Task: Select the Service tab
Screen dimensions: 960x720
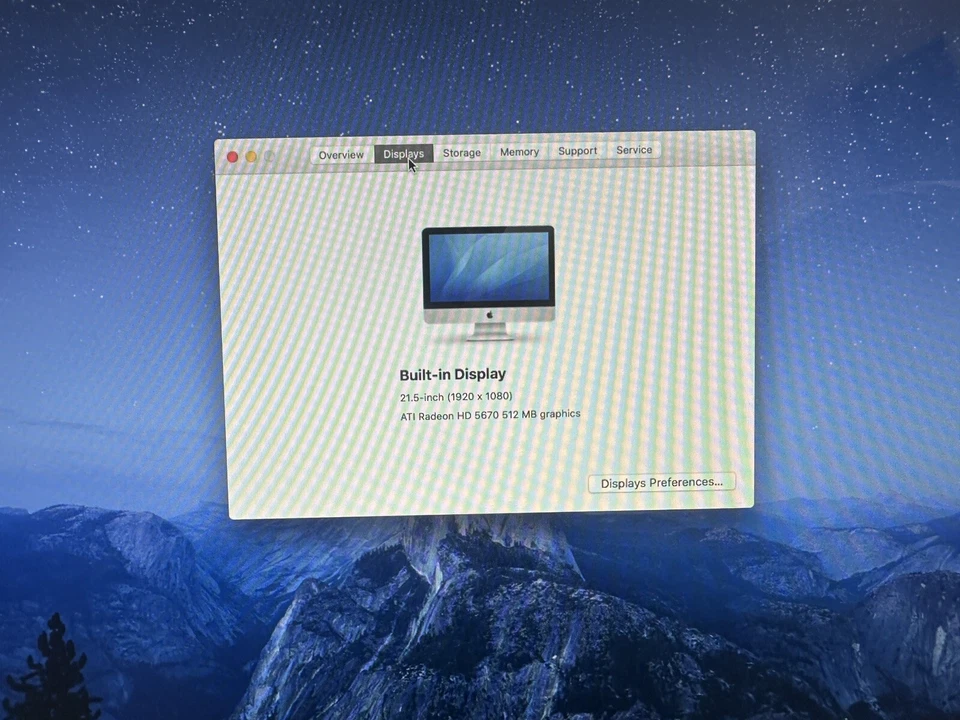Action: 634,150
